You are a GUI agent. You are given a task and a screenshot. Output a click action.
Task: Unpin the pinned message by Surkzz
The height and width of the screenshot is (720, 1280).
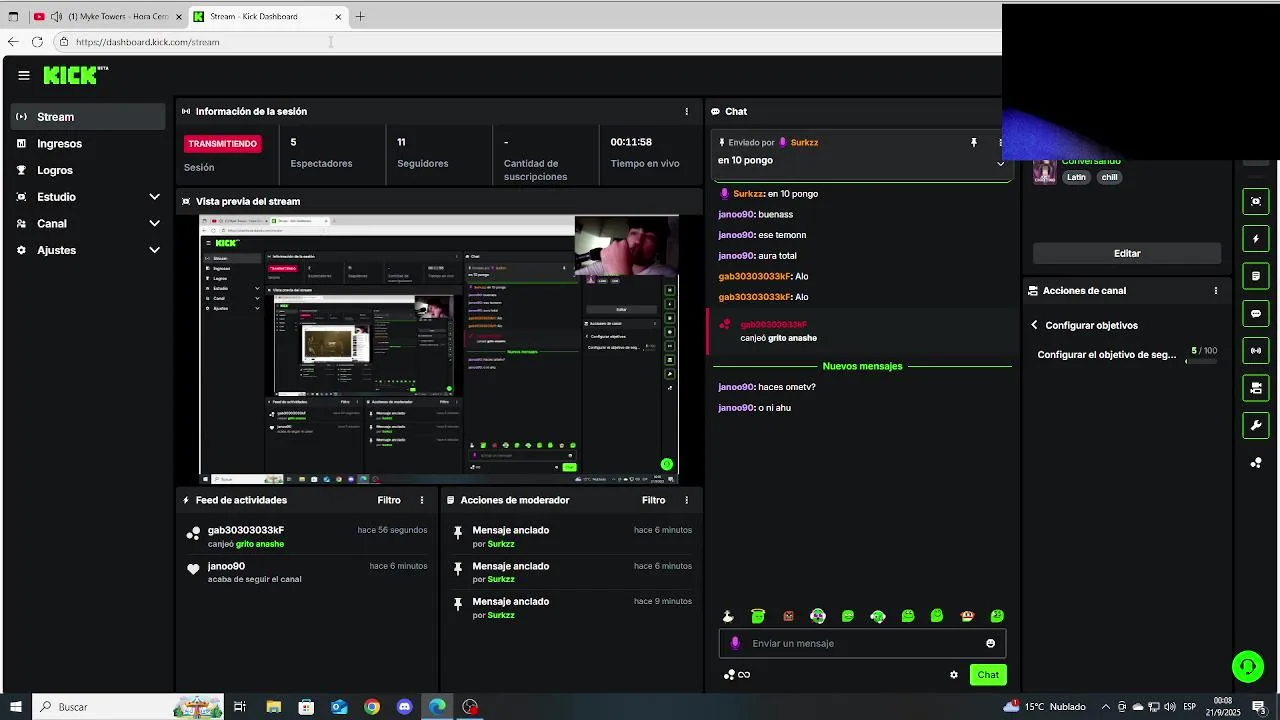click(x=973, y=143)
